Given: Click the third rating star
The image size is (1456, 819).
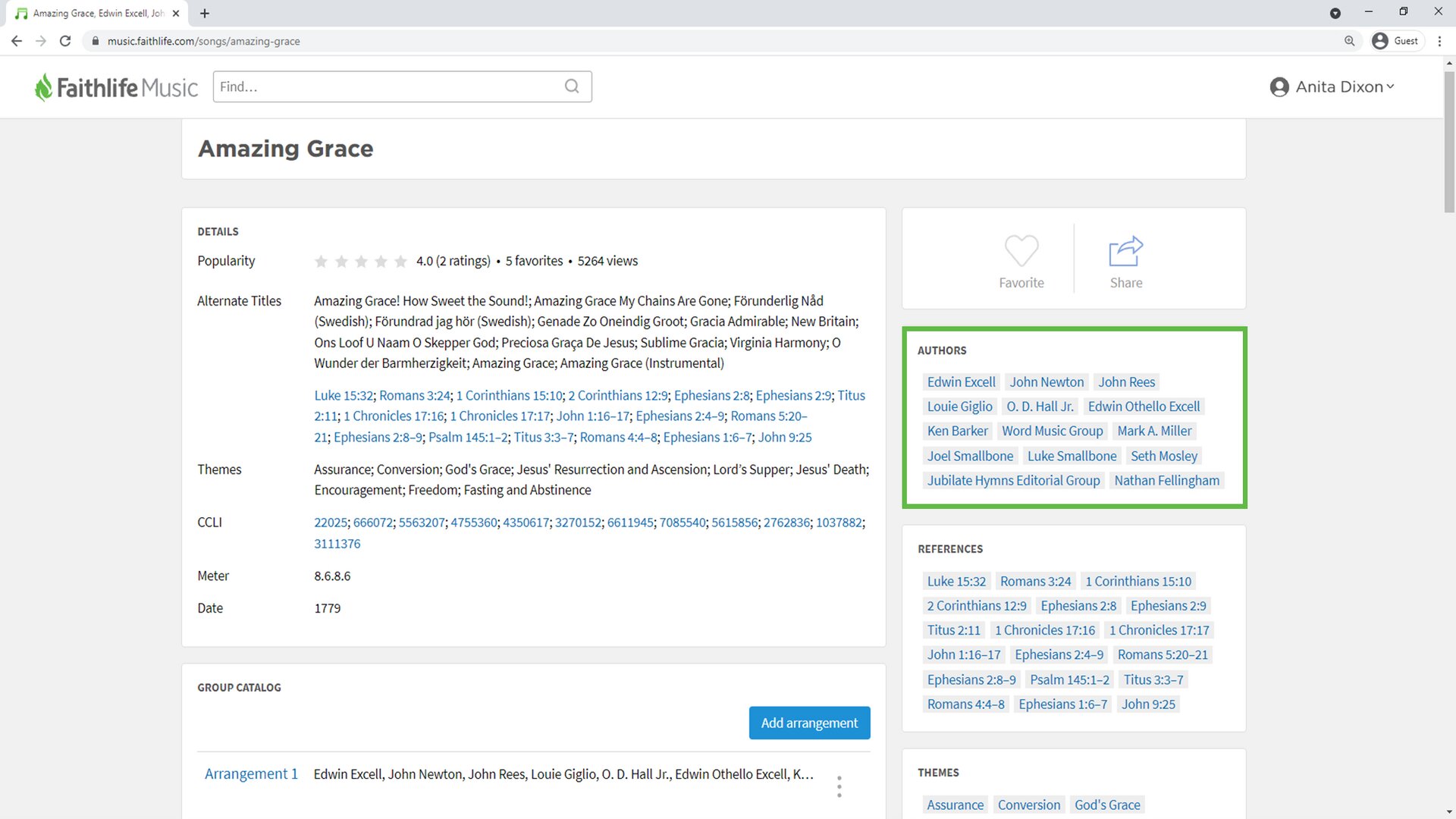Looking at the screenshot, I should pos(361,261).
